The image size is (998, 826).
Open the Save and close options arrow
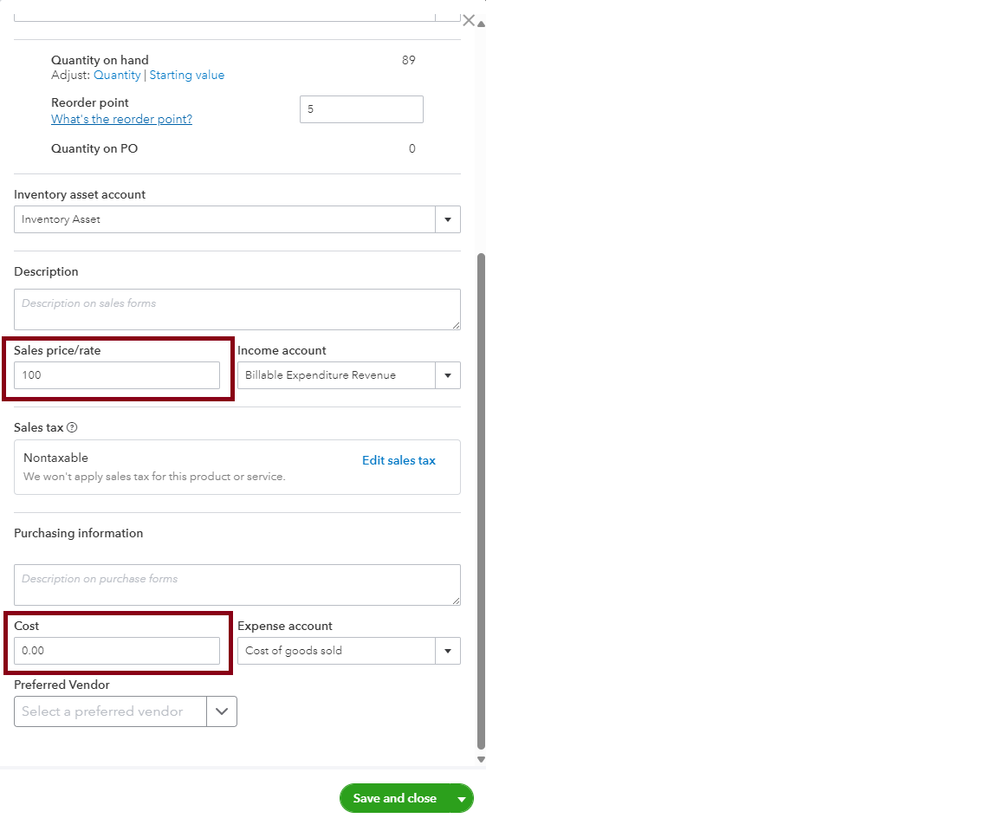pyautogui.click(x=461, y=799)
